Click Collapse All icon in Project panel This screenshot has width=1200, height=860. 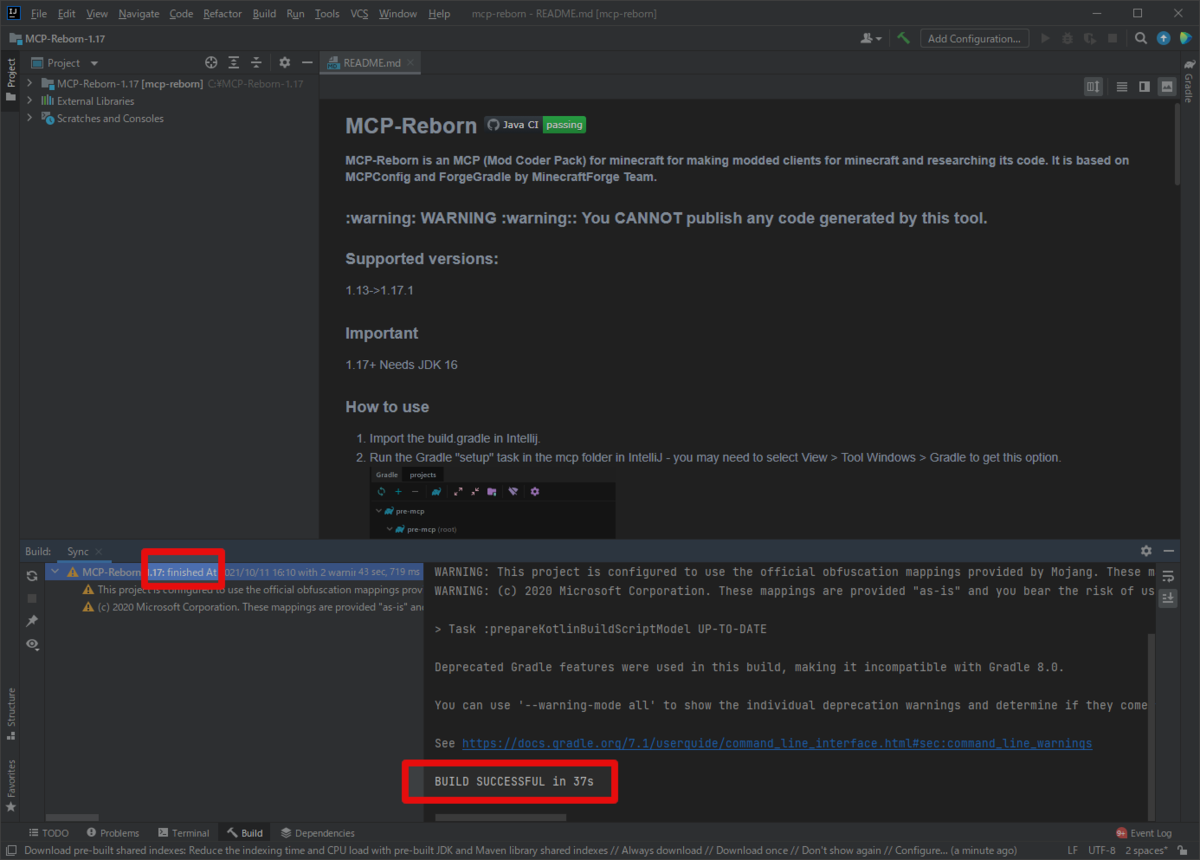point(256,62)
